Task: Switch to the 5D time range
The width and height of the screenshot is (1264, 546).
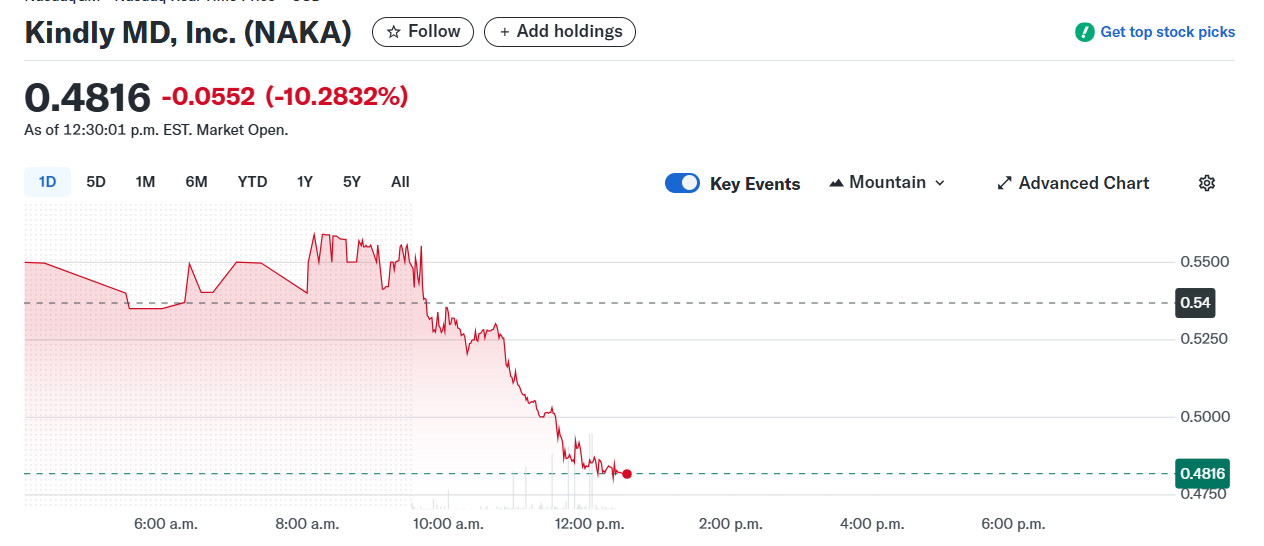Action: click(96, 182)
